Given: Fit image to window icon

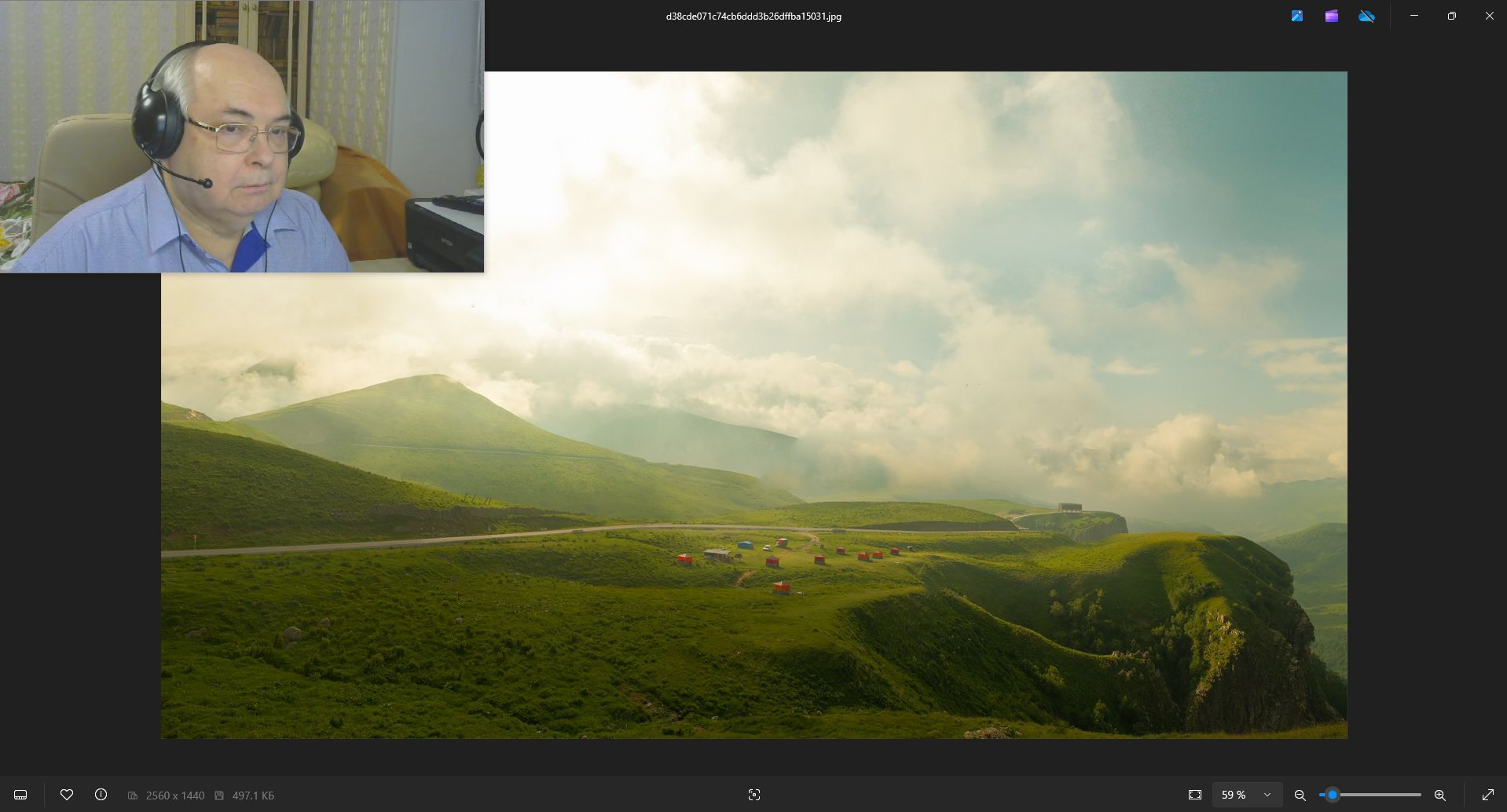Looking at the screenshot, I should click(1195, 795).
